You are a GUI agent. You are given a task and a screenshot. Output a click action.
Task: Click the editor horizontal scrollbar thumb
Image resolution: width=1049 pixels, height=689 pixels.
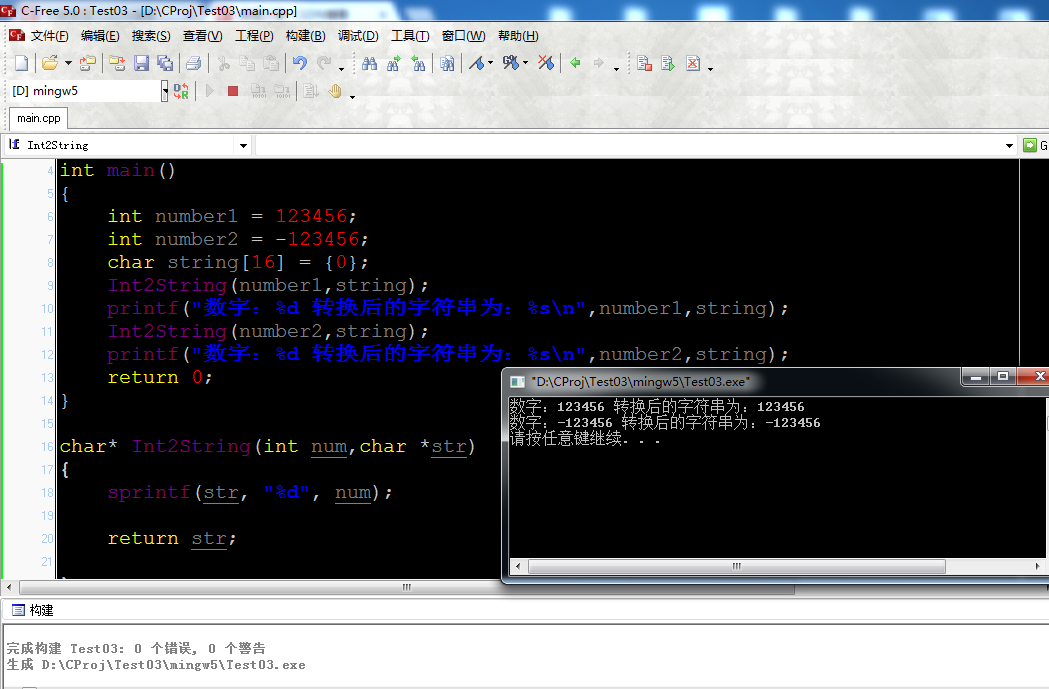[x=407, y=587]
